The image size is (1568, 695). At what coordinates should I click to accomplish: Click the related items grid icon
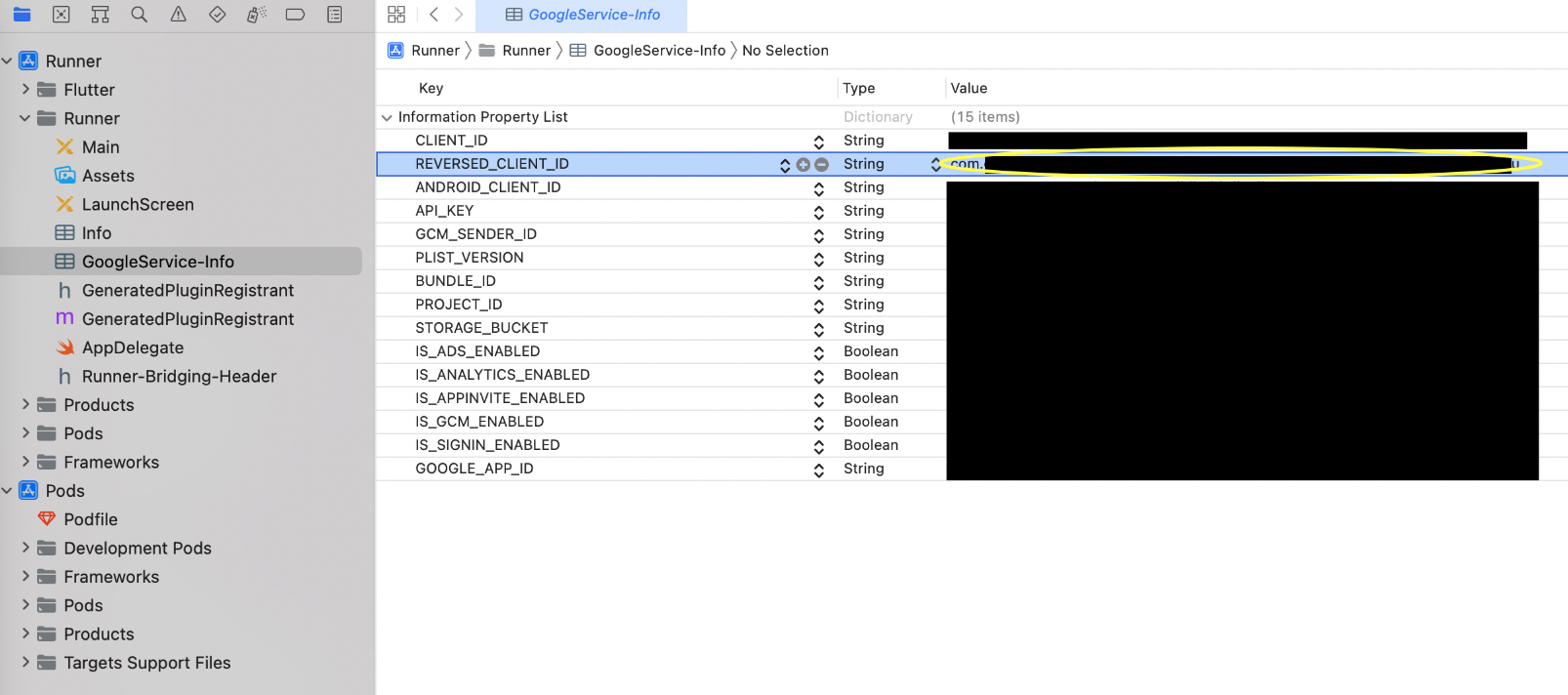pyautogui.click(x=396, y=15)
